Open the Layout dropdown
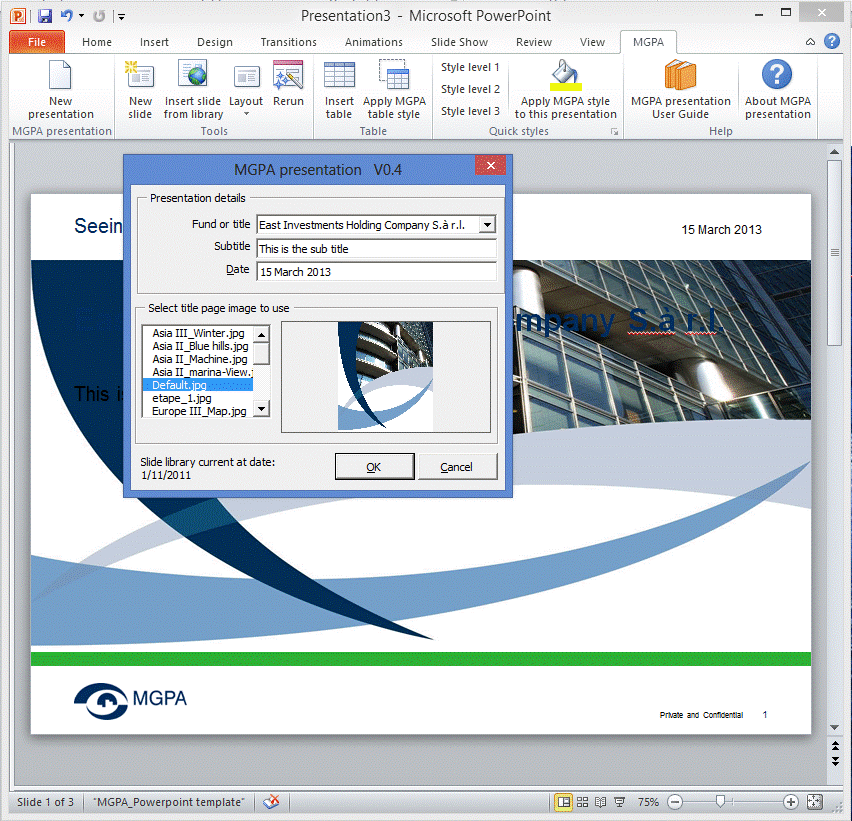The width and height of the screenshot is (852, 821). point(246,90)
